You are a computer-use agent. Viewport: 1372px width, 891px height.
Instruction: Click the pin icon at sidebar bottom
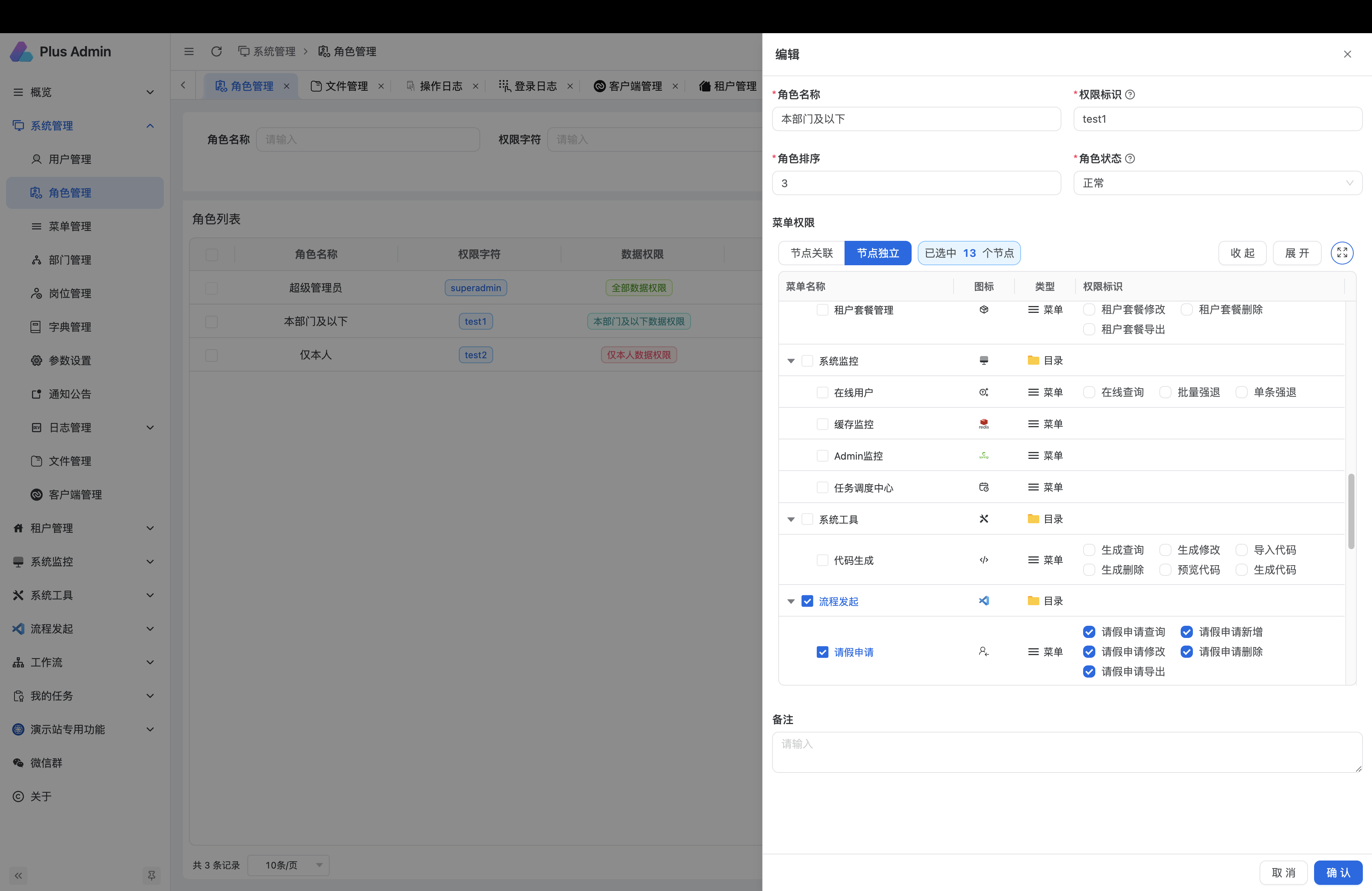point(151,875)
